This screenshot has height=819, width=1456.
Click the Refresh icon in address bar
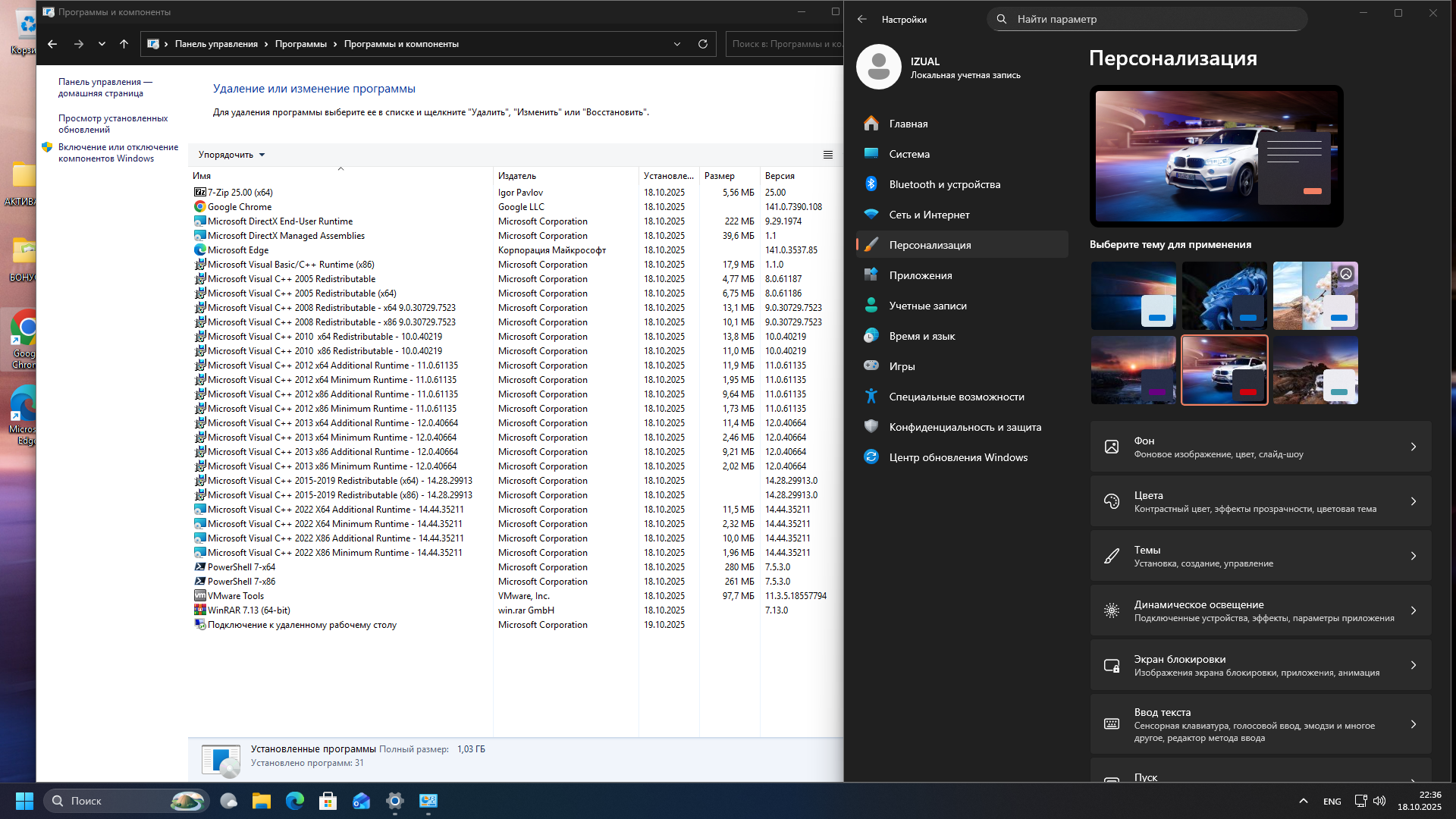[702, 44]
